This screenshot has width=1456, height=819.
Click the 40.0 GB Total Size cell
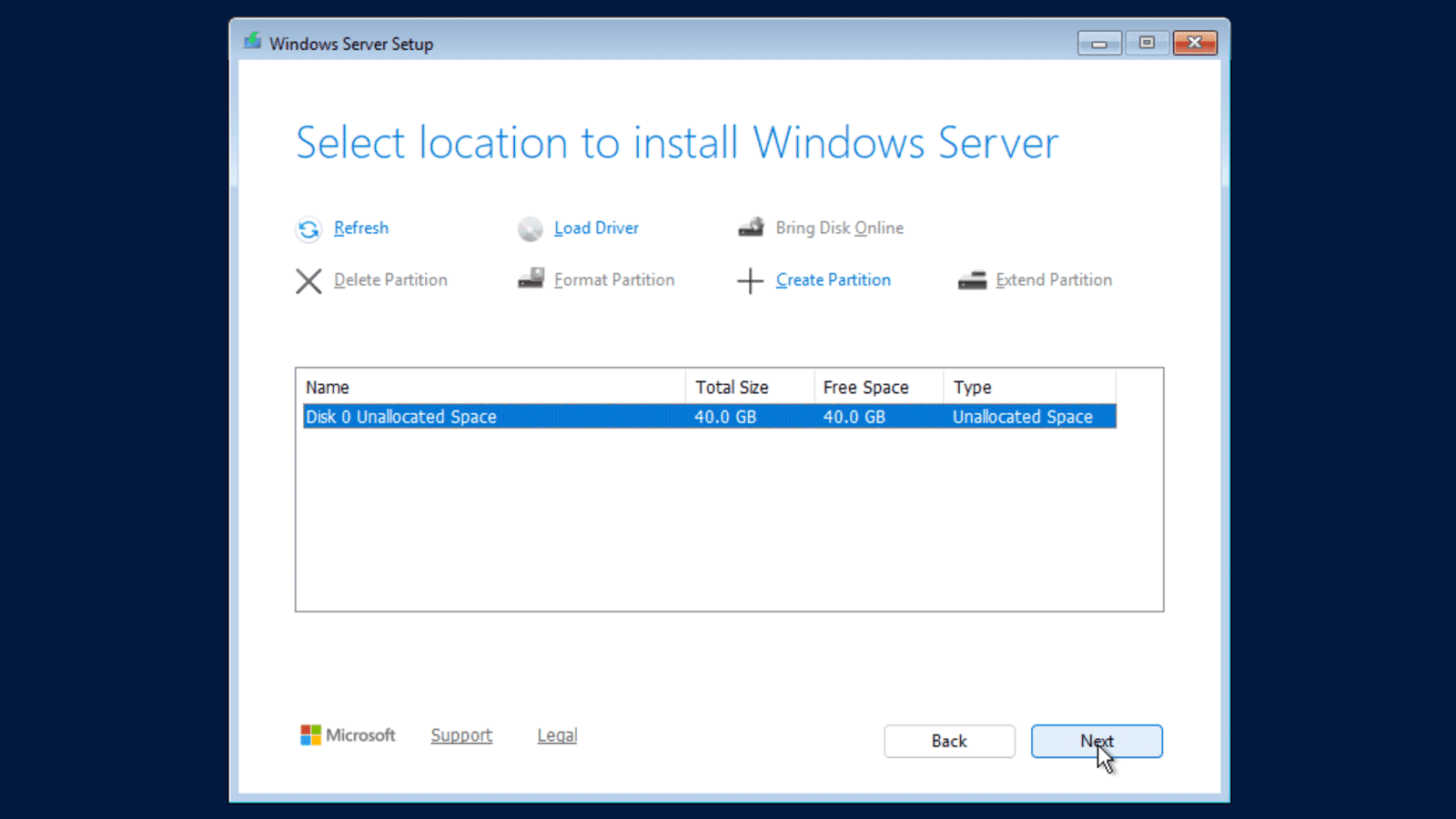coord(725,417)
